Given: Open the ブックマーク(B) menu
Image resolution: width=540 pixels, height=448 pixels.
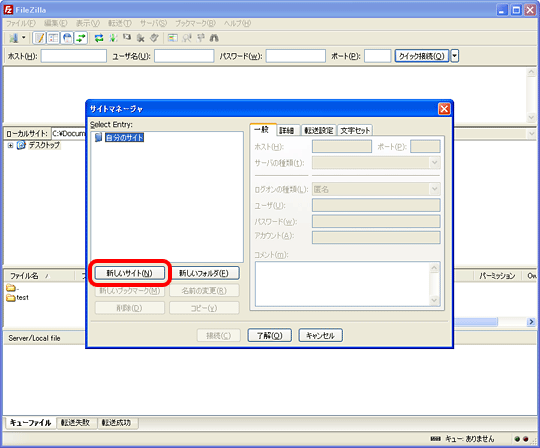Looking at the screenshot, I should (195, 23).
